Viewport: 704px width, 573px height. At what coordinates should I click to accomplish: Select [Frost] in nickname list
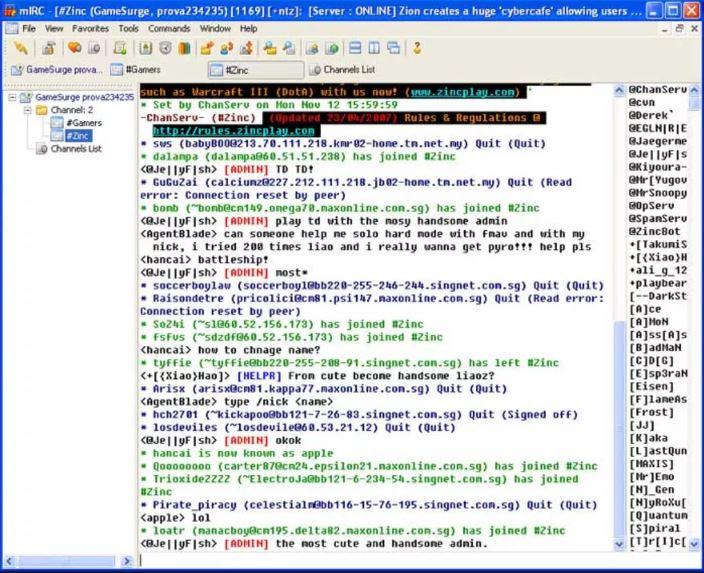pyautogui.click(x=651, y=412)
